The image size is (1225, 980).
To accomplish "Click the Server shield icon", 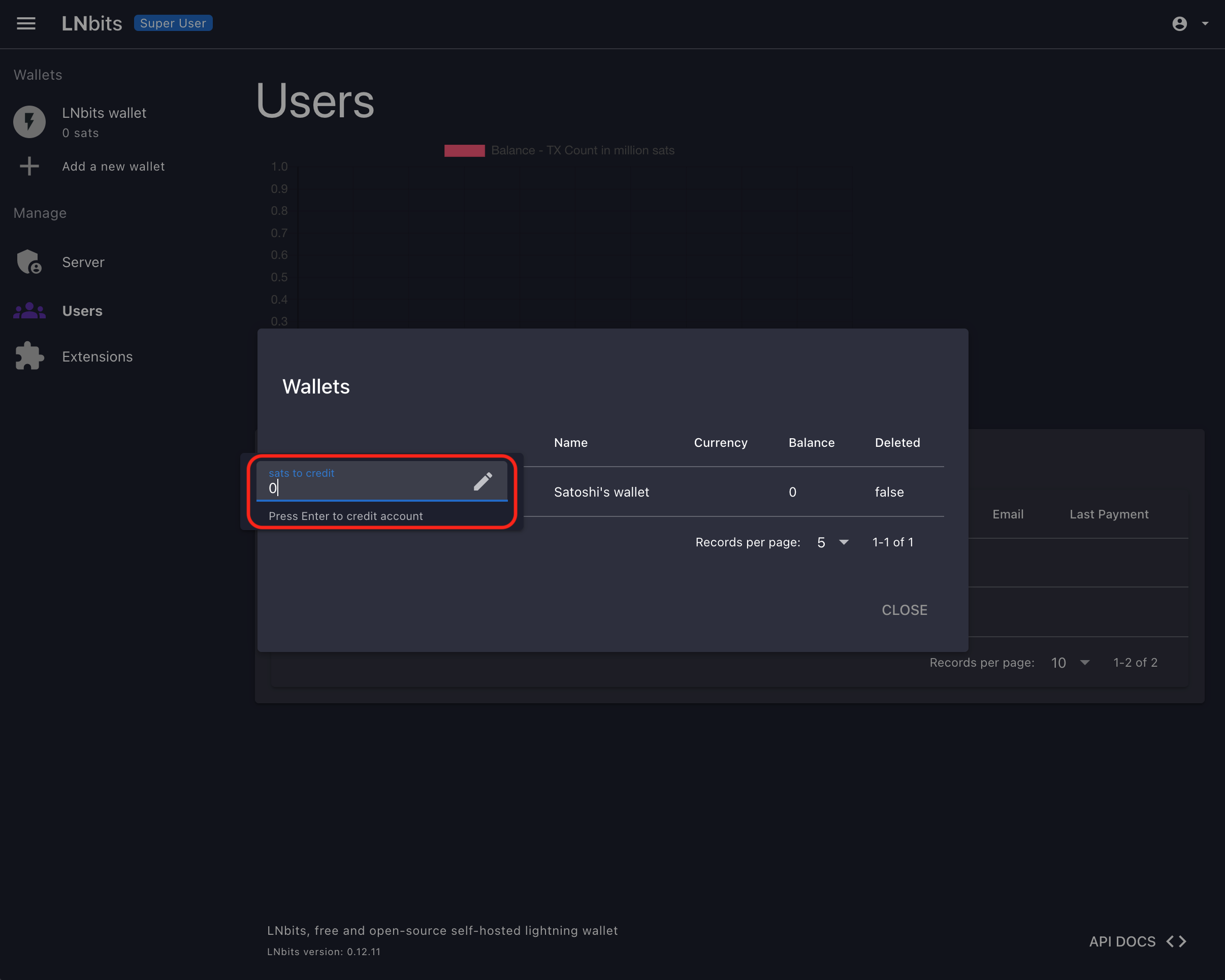I will pyautogui.click(x=29, y=262).
